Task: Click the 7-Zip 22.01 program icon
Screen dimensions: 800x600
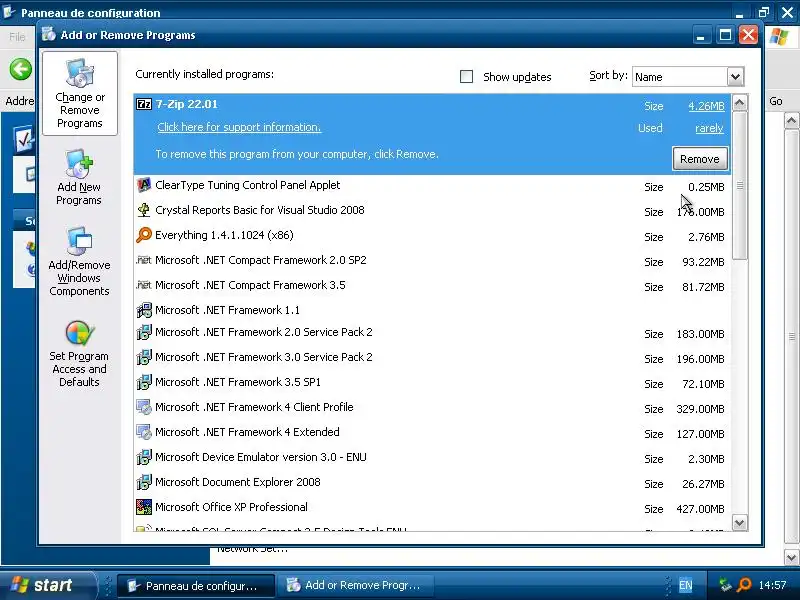Action: coord(144,105)
